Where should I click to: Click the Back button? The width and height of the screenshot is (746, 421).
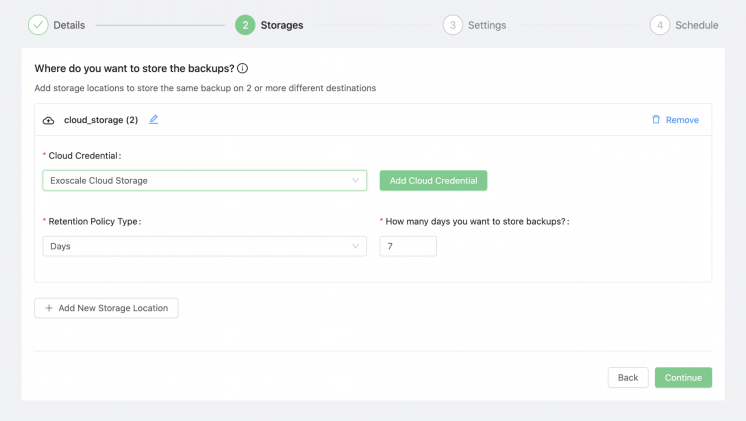[x=627, y=378]
